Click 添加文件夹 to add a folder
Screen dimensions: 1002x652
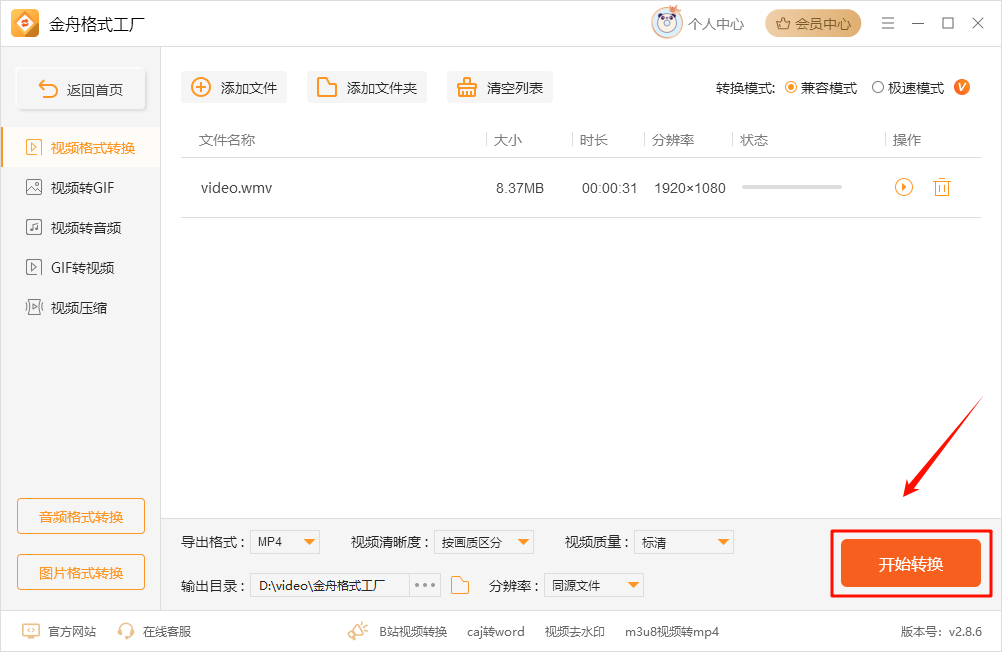(367, 88)
